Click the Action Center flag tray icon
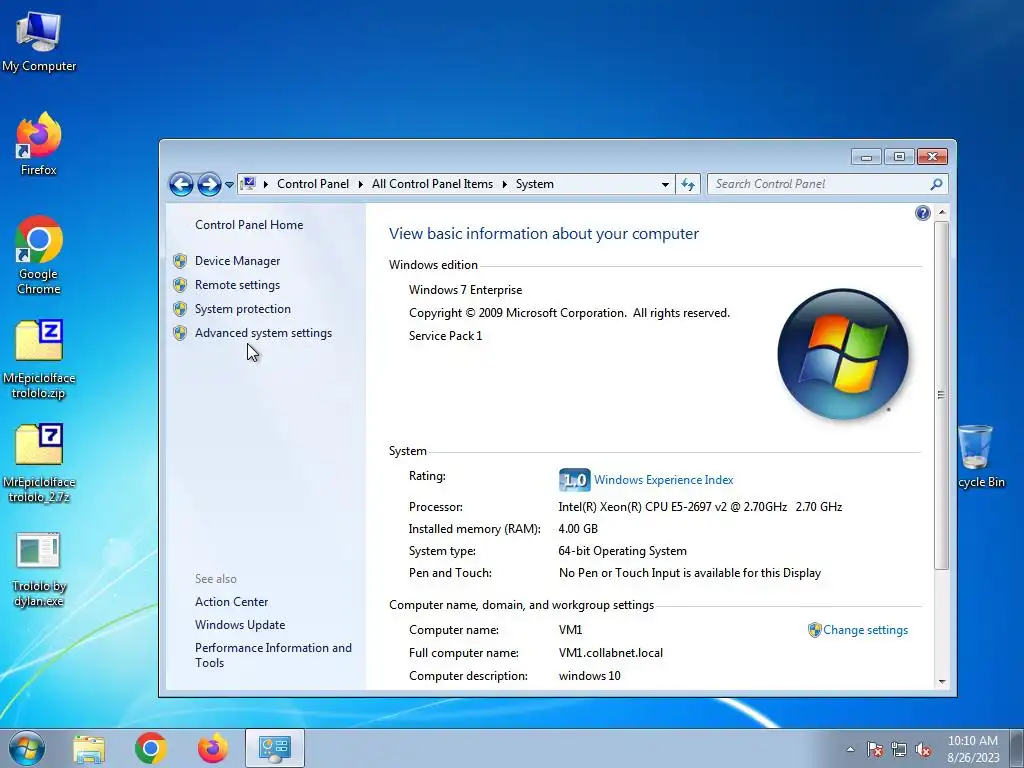Screen dimensions: 1024x768 coord(875,750)
